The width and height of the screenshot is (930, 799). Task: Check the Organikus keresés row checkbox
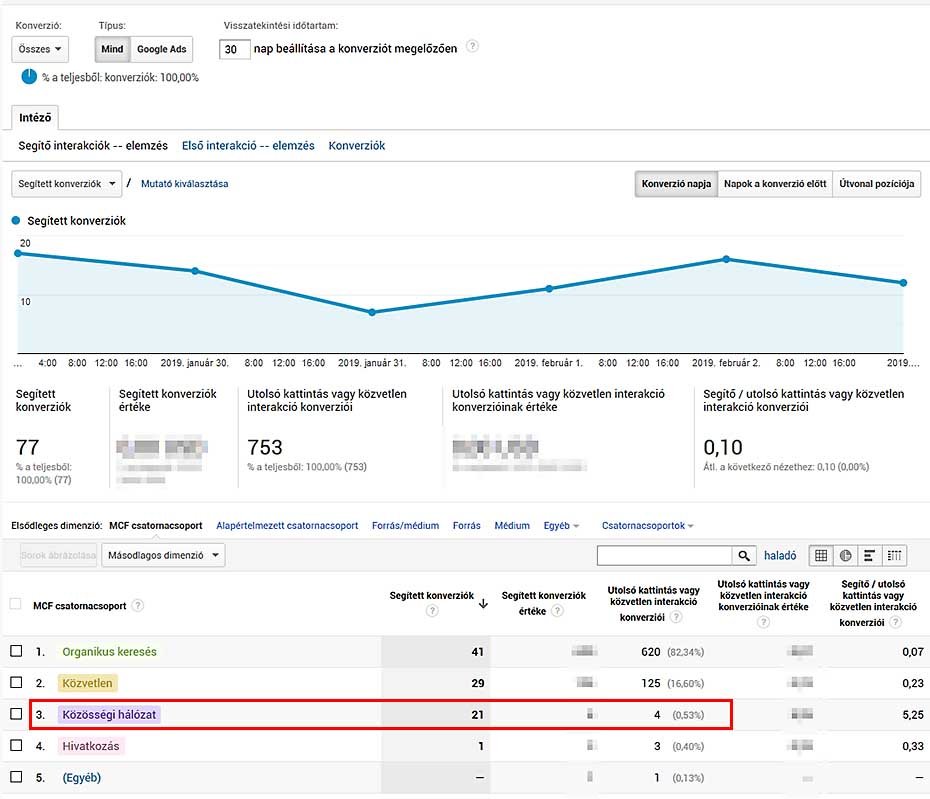point(15,651)
